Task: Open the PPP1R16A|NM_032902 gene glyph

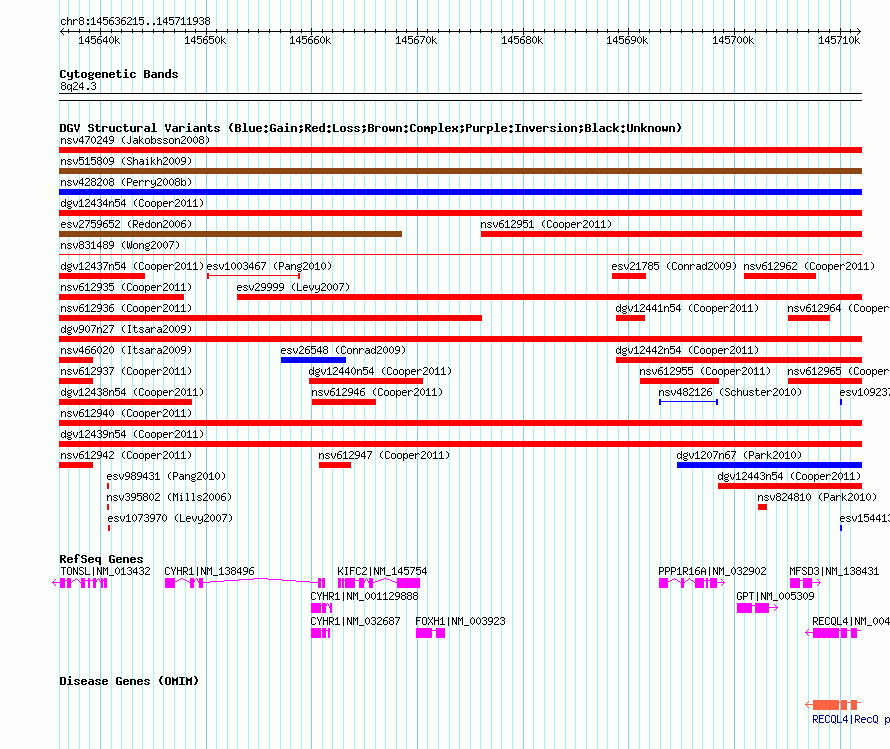Action: 692,583
